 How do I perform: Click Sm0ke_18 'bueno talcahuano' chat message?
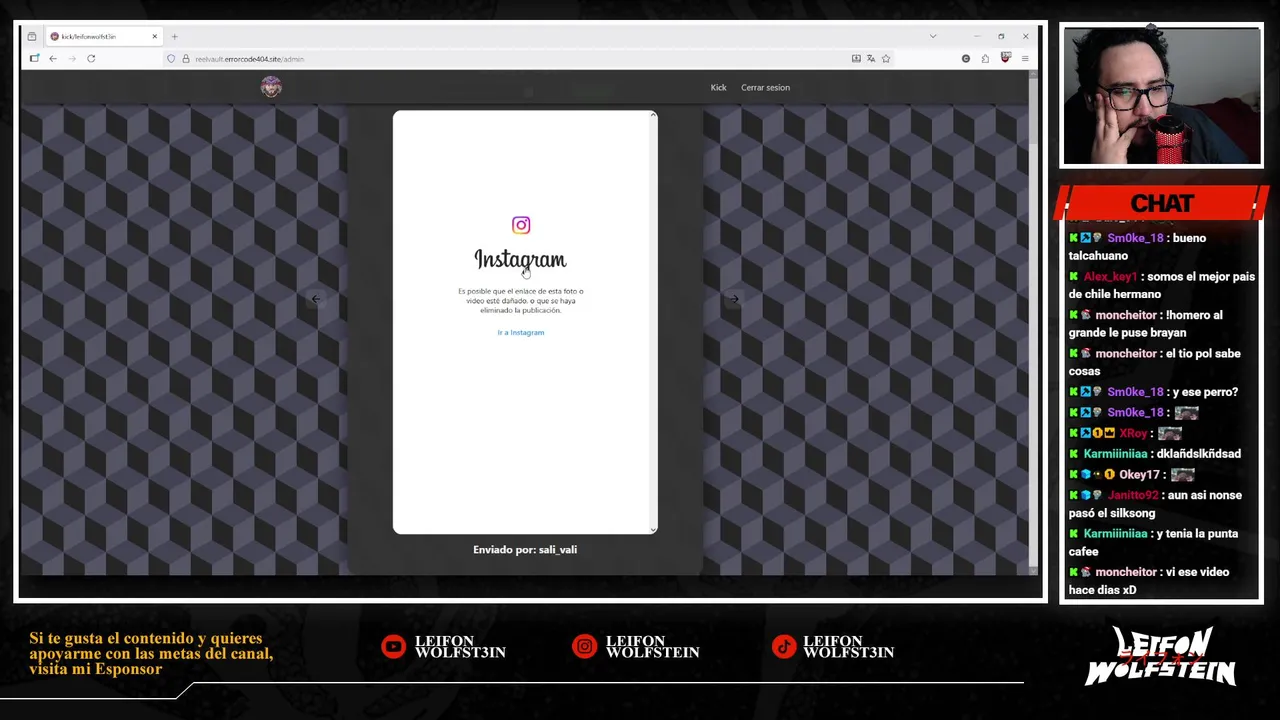(1138, 247)
